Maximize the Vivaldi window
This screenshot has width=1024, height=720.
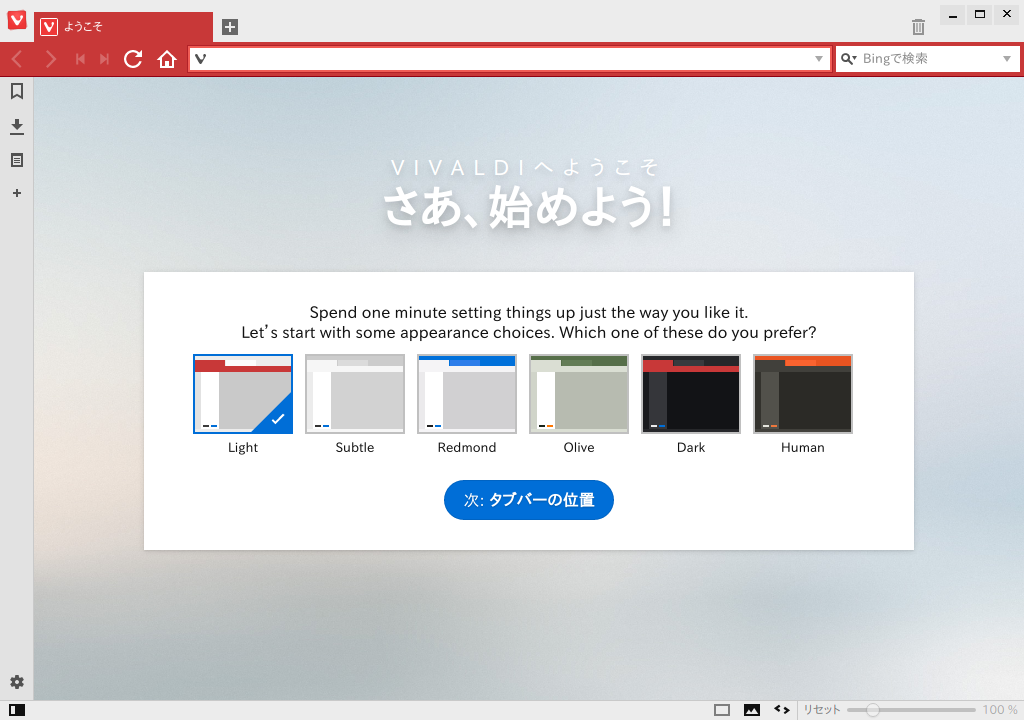[980, 15]
